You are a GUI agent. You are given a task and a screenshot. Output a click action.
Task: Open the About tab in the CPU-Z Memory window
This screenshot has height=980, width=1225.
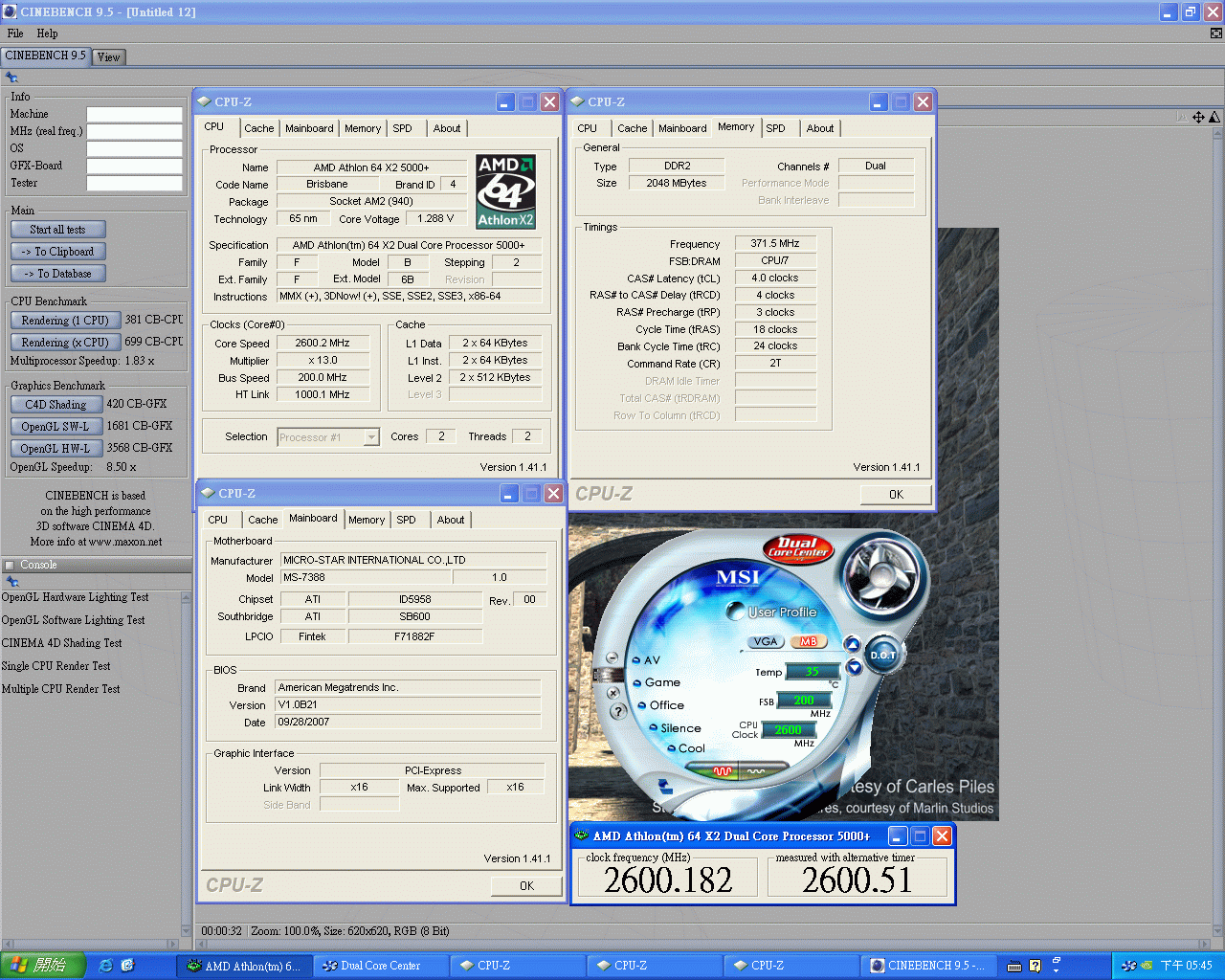tap(819, 128)
